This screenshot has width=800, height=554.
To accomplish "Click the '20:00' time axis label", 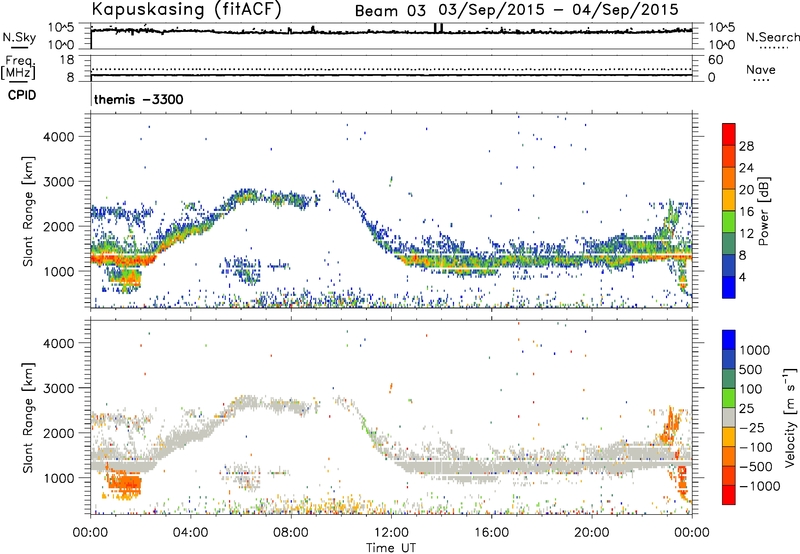I will click(592, 533).
